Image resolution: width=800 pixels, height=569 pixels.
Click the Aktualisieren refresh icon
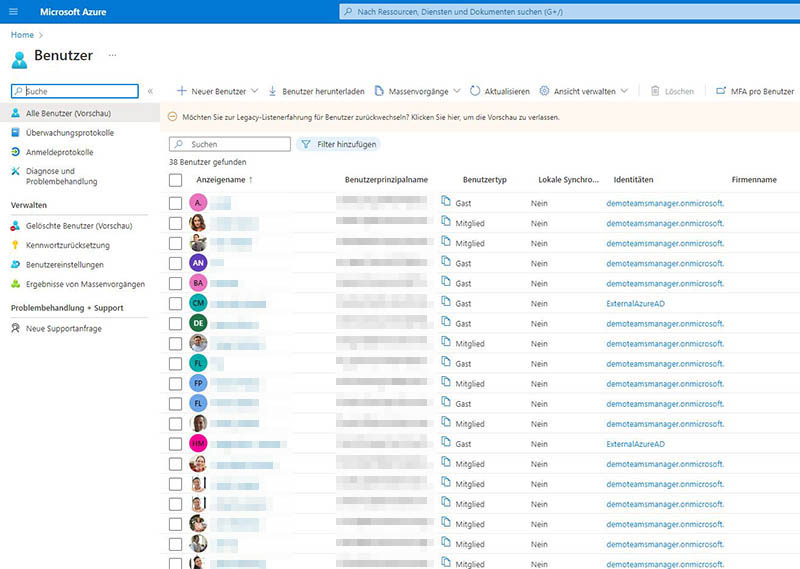pyautogui.click(x=474, y=91)
